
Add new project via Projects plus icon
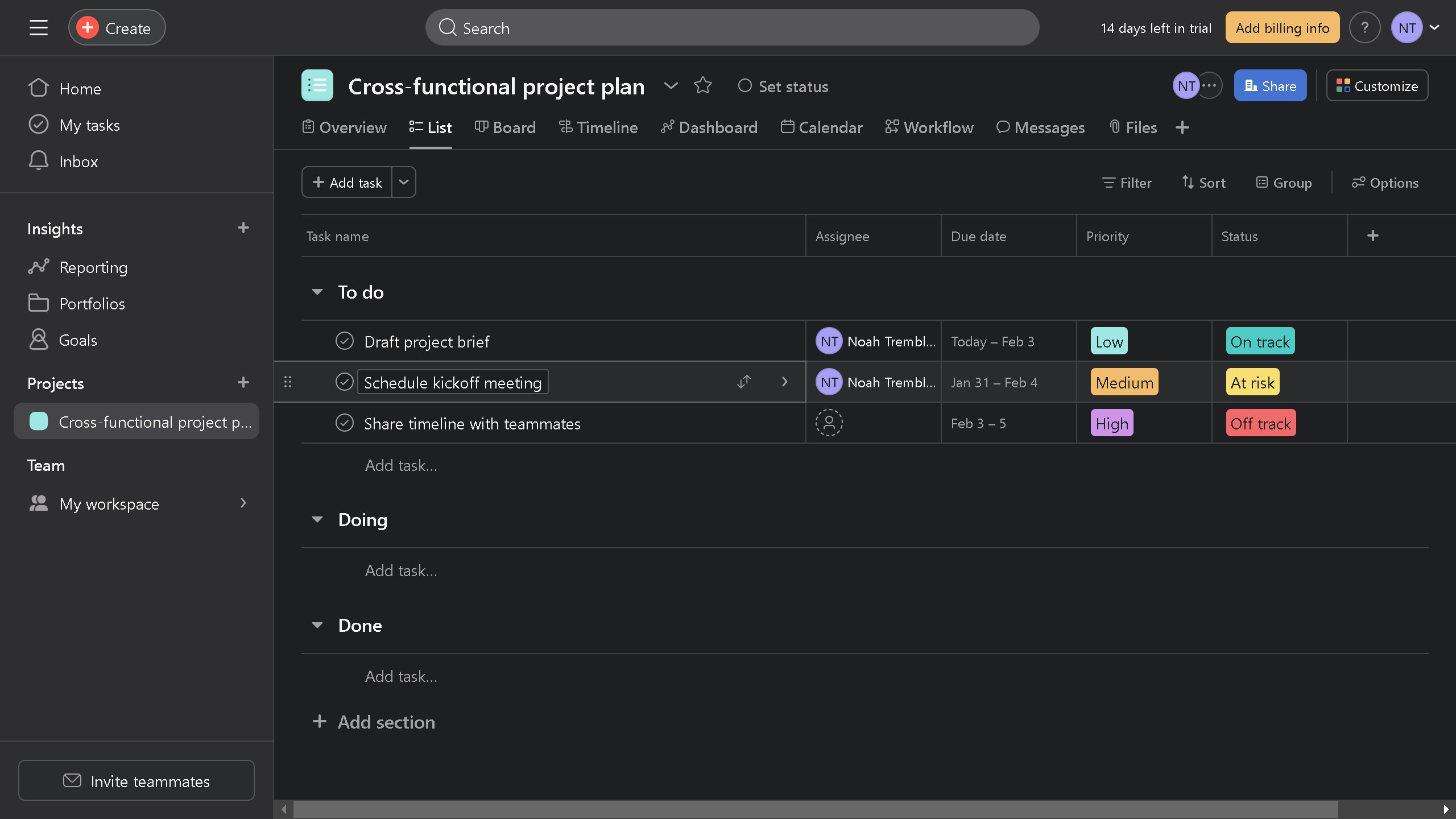[243, 383]
